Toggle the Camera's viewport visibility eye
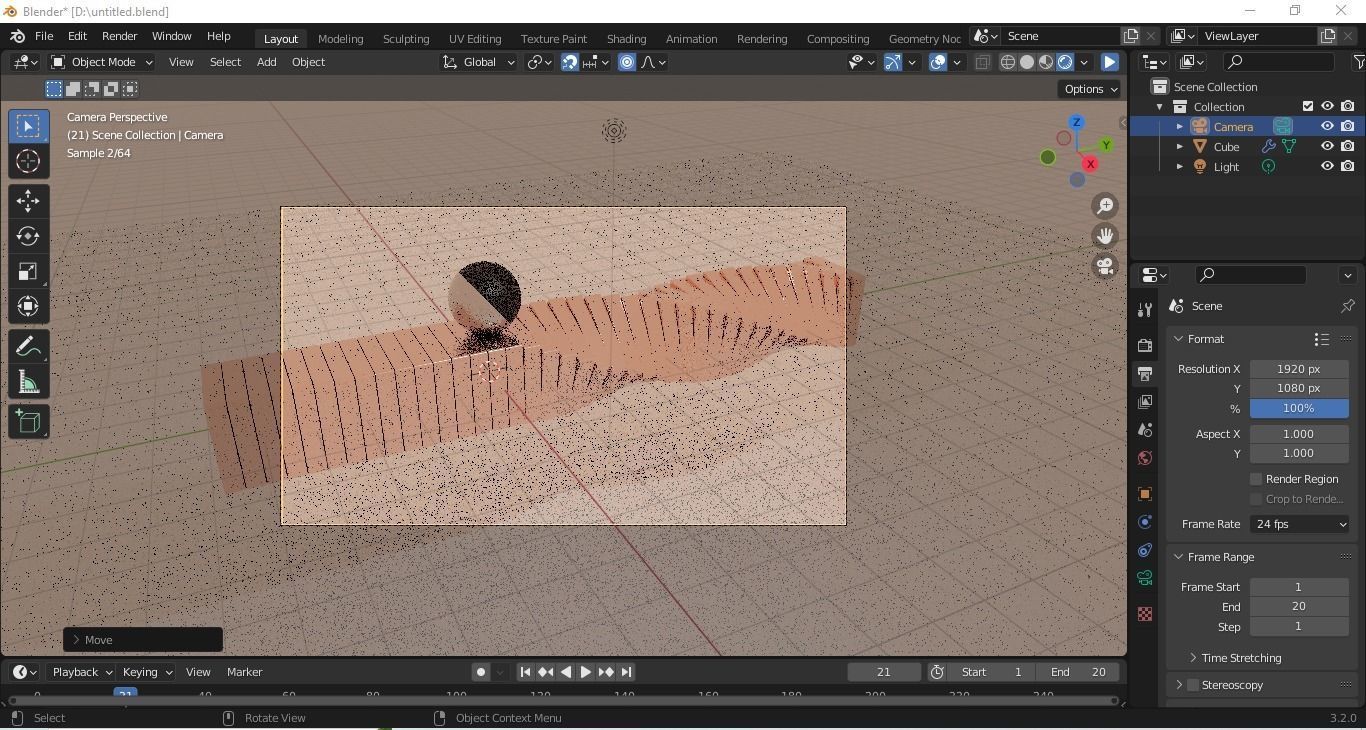Viewport: 1366px width, 730px height. (1327, 127)
